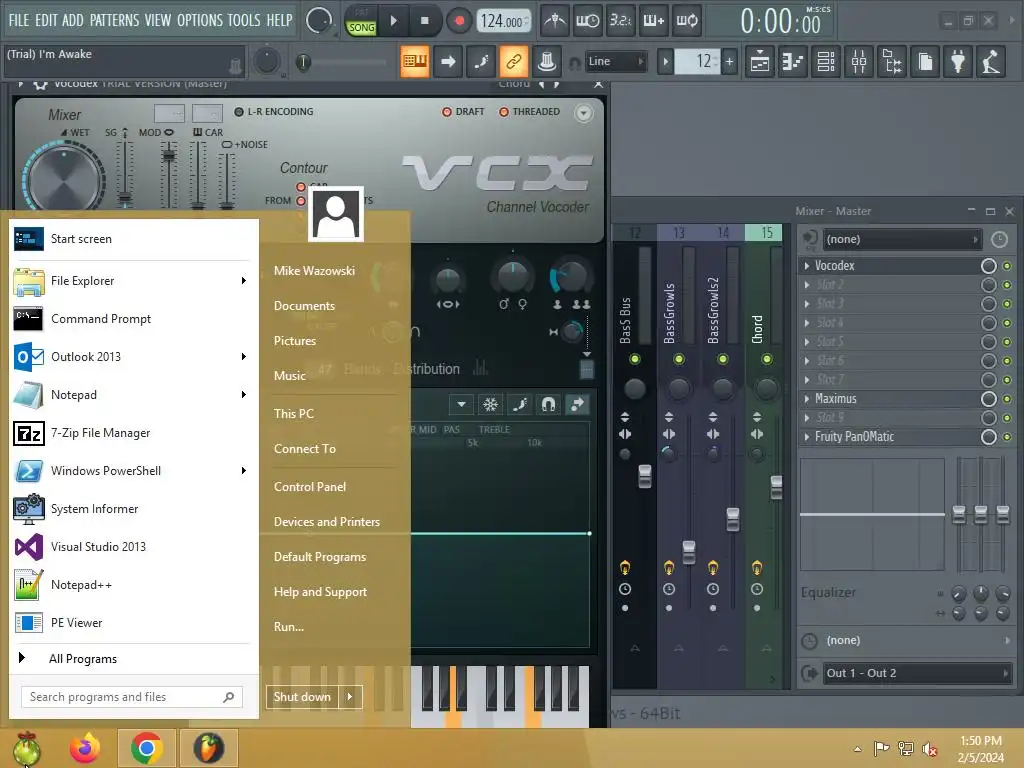The width and height of the screenshot is (1024, 768).
Task: Open the mixer faders toolbar icon
Action: [859, 62]
